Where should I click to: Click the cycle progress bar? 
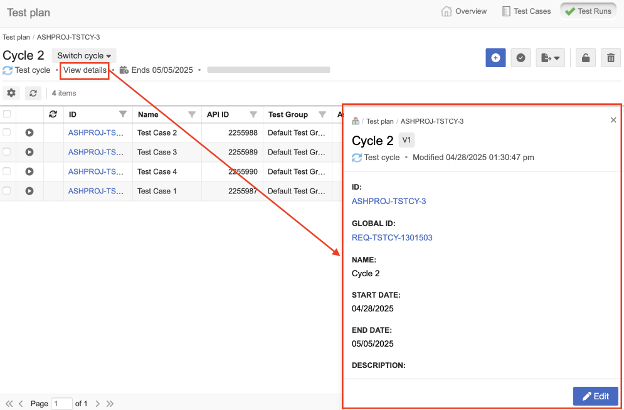[269, 70]
